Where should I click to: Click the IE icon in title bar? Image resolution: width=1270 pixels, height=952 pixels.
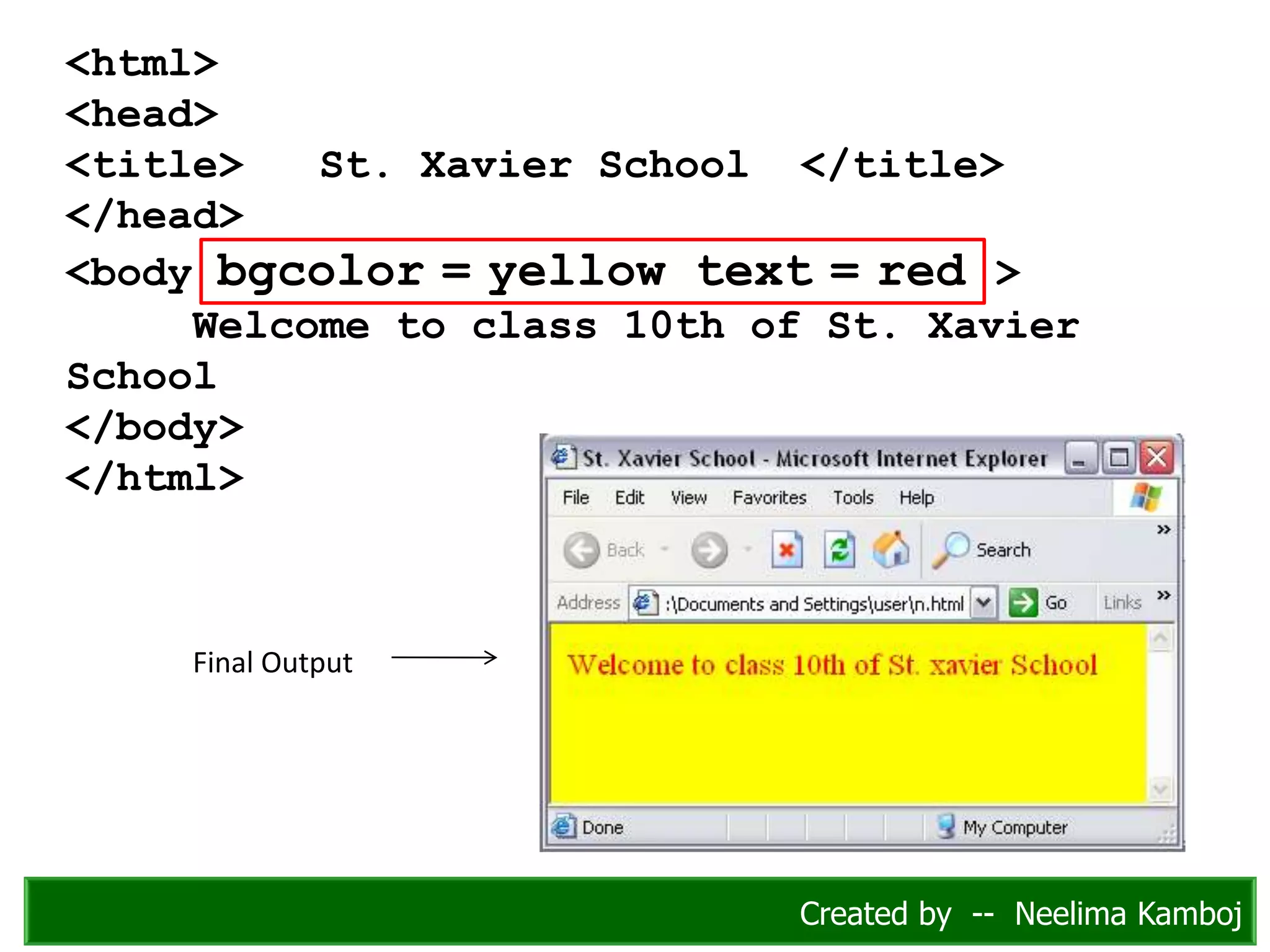coord(564,457)
